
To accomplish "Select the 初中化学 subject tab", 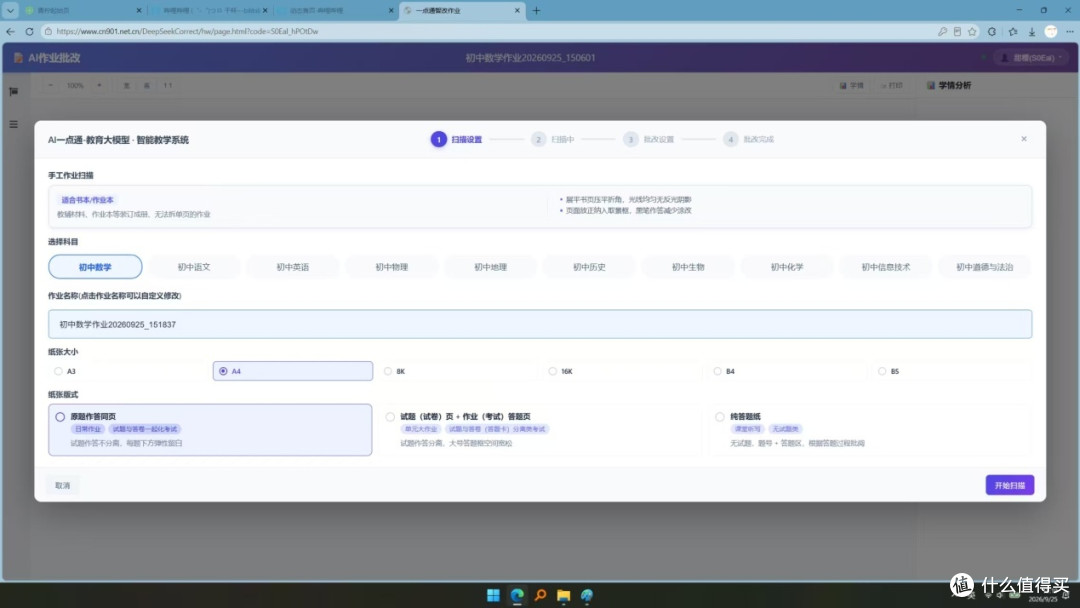I will tap(787, 267).
